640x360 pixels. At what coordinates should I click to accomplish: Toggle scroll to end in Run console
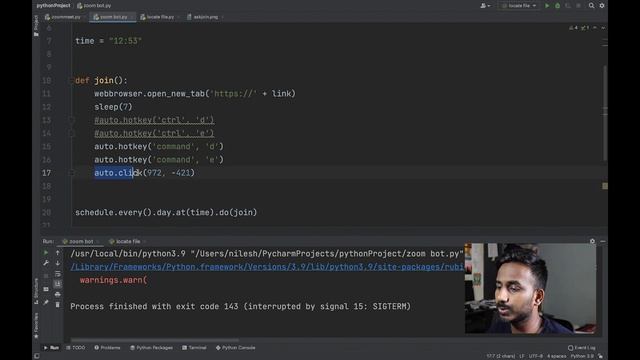[58, 284]
